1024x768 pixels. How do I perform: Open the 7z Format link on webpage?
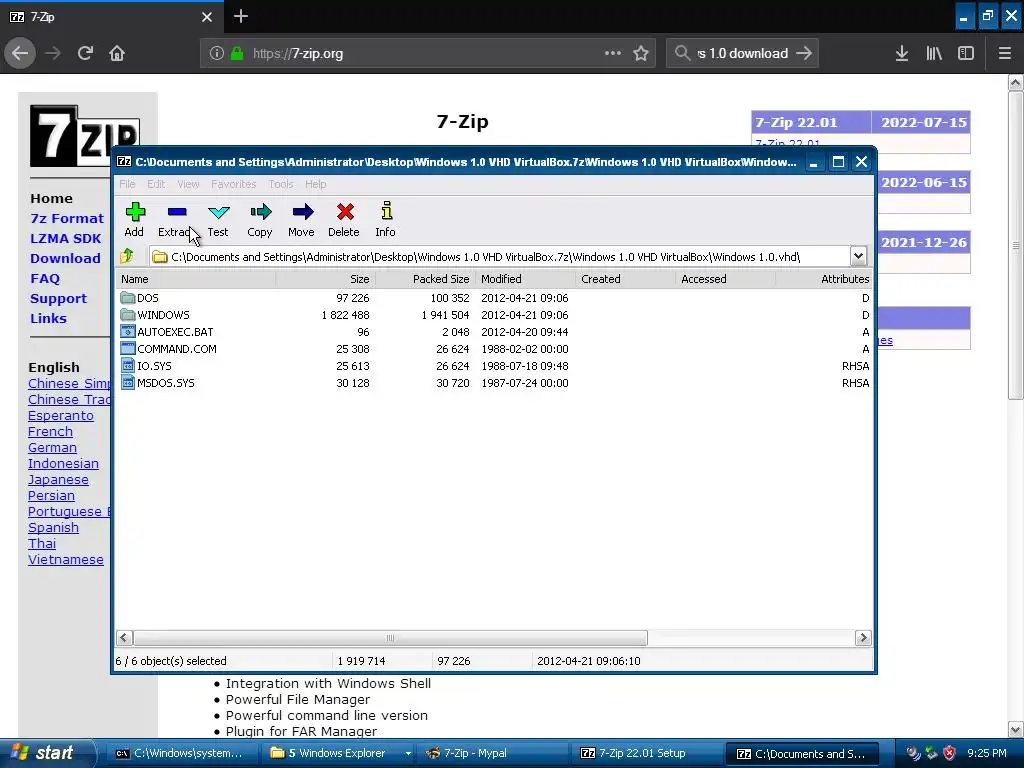pos(67,218)
